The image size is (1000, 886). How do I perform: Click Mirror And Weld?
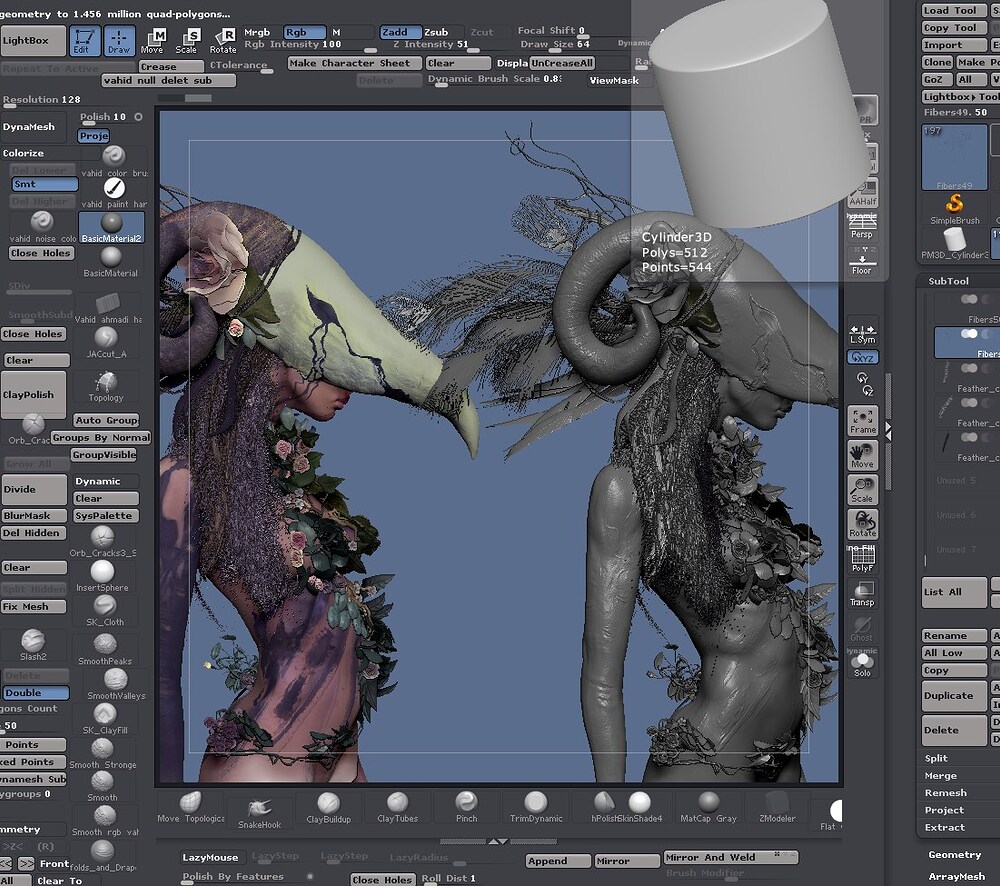(x=730, y=857)
